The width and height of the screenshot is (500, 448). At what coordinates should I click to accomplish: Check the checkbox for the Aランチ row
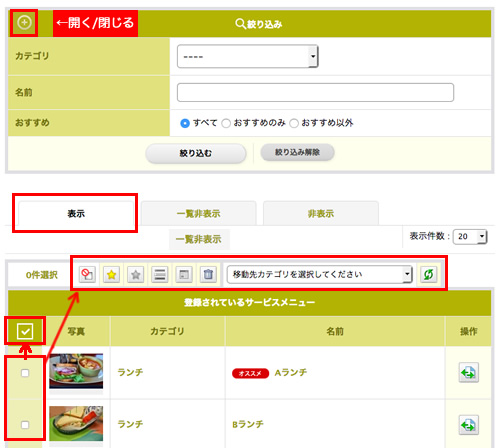click(x=25, y=373)
